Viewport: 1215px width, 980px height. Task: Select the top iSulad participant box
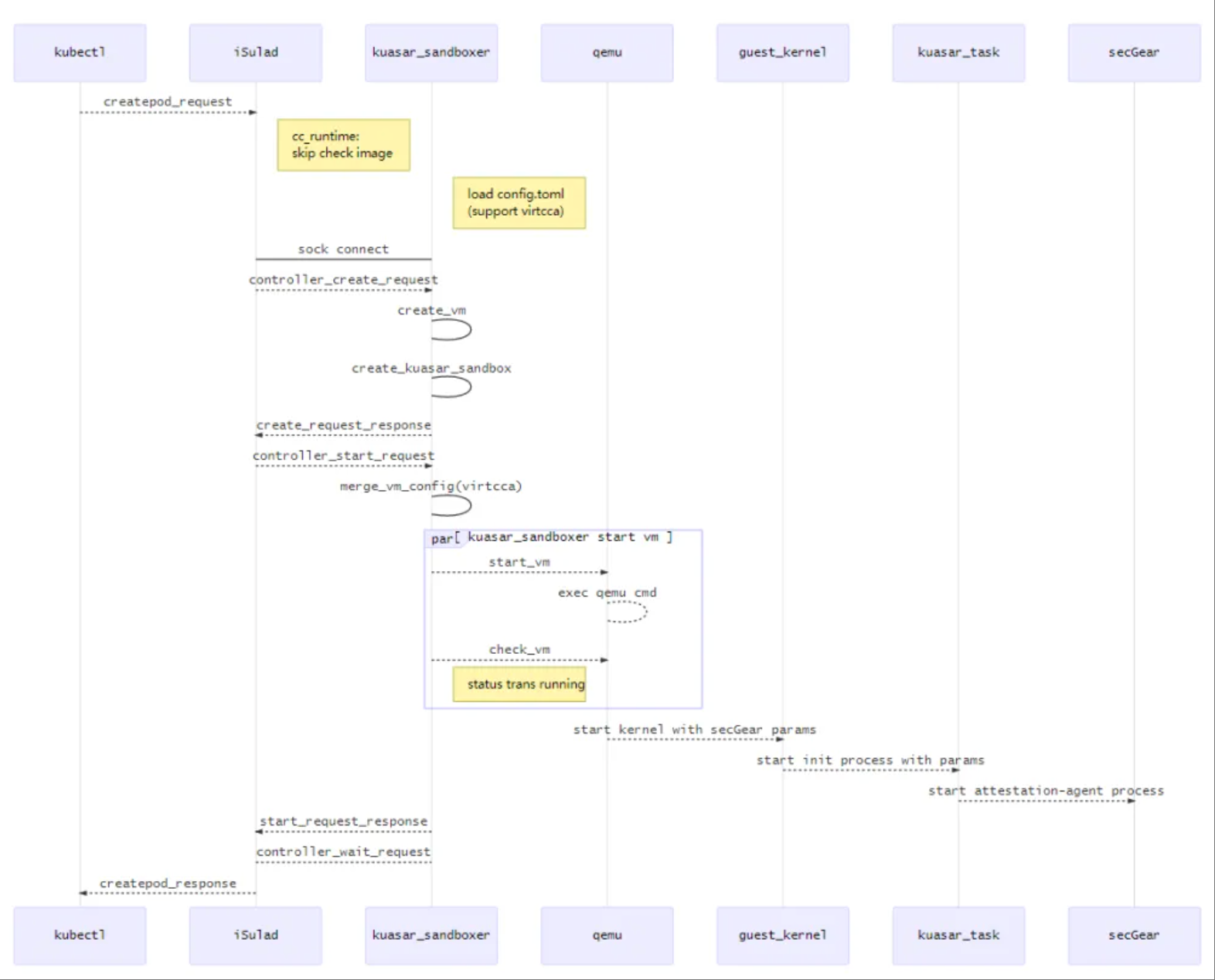tap(256, 53)
